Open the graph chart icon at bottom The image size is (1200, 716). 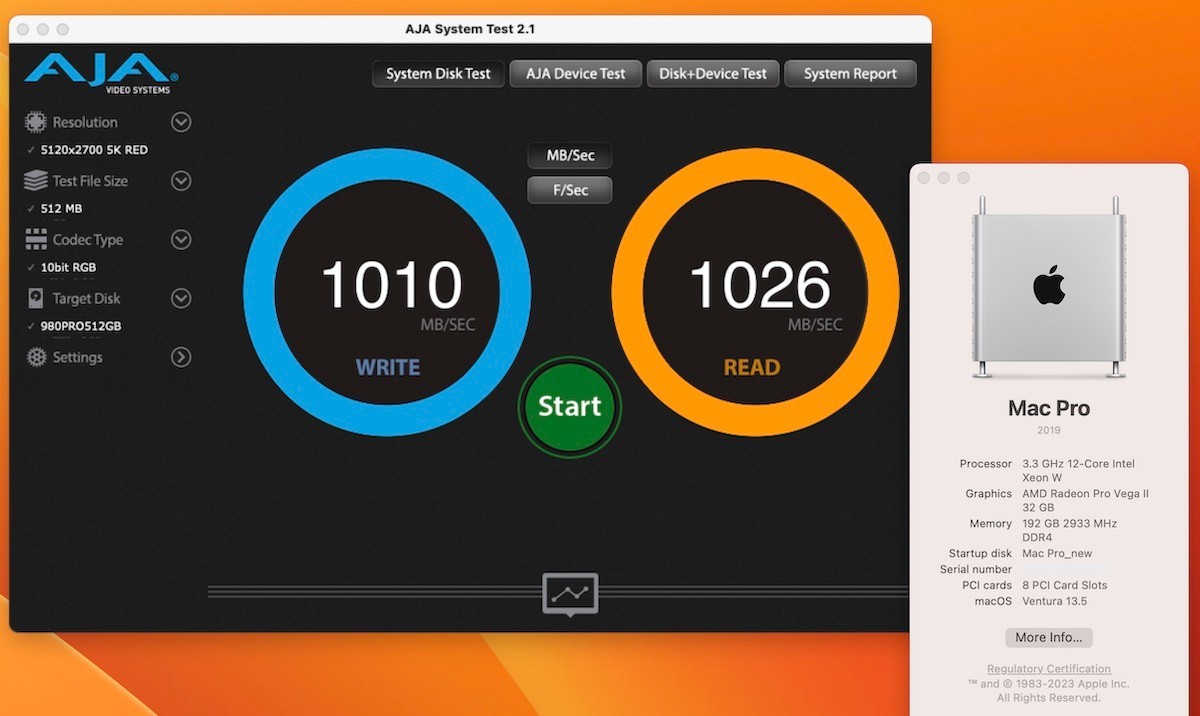tap(570, 593)
